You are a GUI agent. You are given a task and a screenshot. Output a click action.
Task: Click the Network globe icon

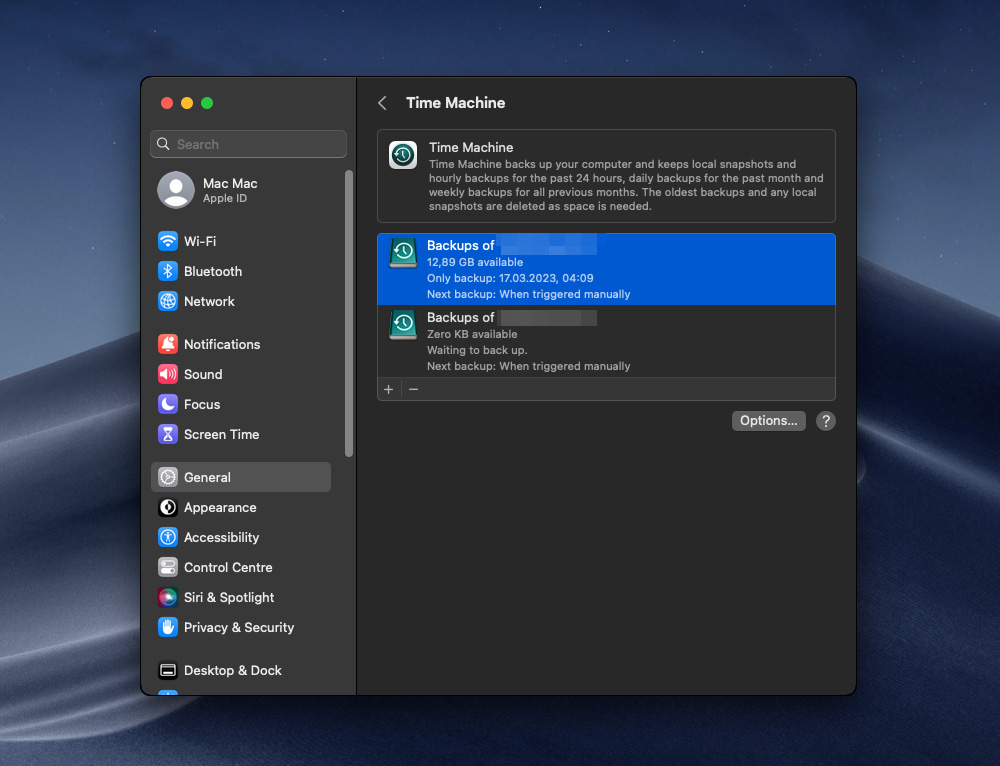pyautogui.click(x=168, y=301)
